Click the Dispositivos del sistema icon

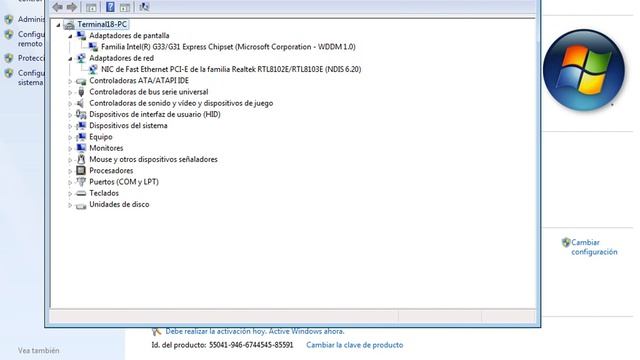coord(81,126)
